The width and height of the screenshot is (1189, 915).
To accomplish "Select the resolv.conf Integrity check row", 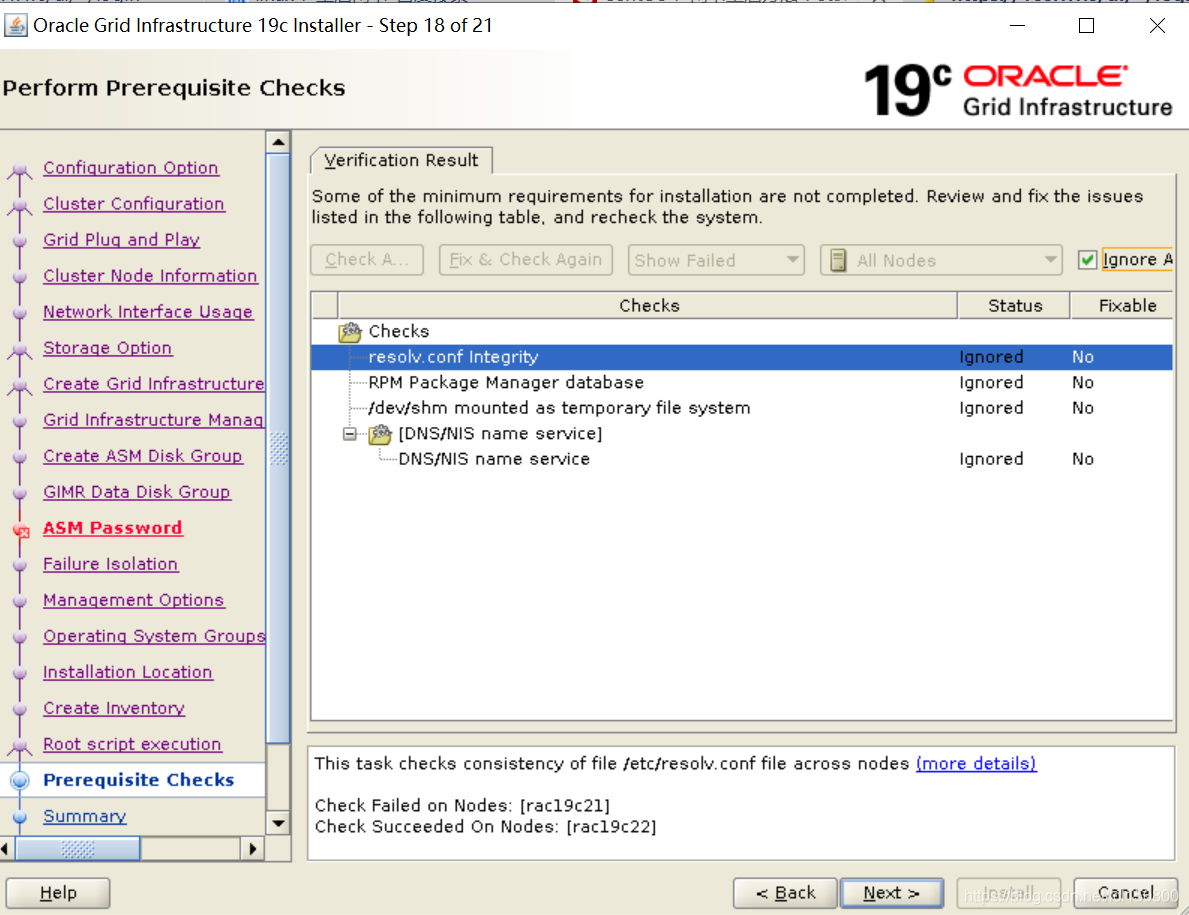I will pos(742,357).
